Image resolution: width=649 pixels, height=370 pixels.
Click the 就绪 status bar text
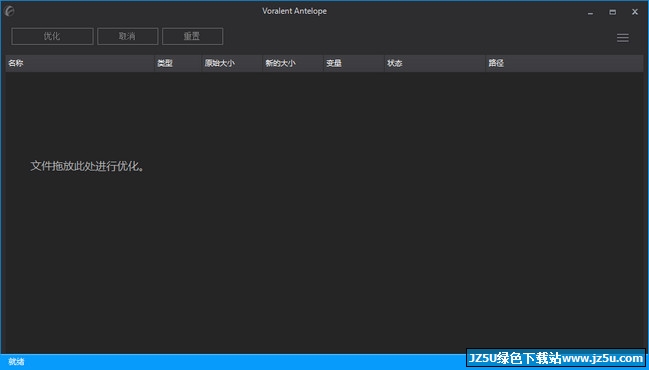(x=16, y=362)
